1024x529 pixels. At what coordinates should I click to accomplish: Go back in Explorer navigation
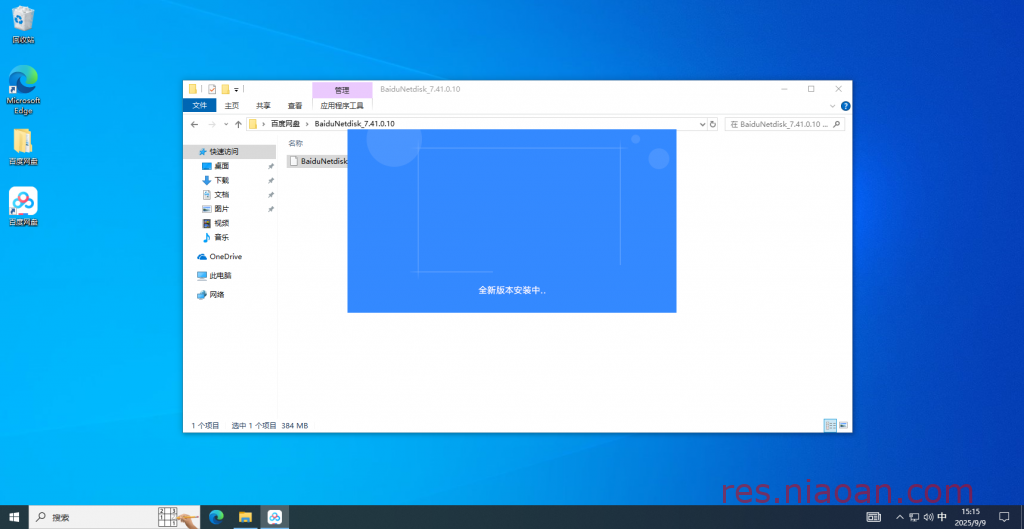pos(195,124)
